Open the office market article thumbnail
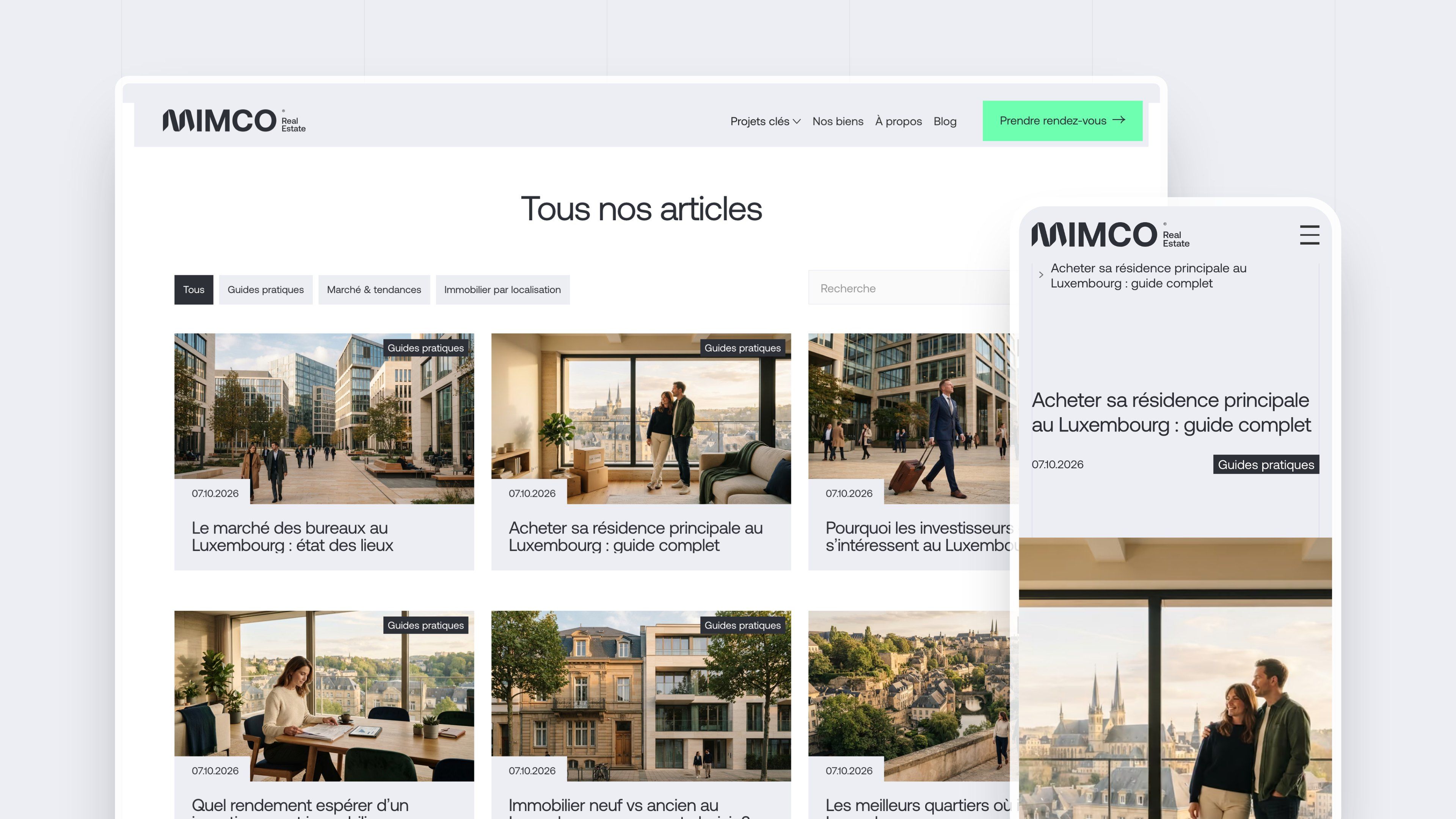Image resolution: width=1456 pixels, height=819 pixels. click(324, 418)
